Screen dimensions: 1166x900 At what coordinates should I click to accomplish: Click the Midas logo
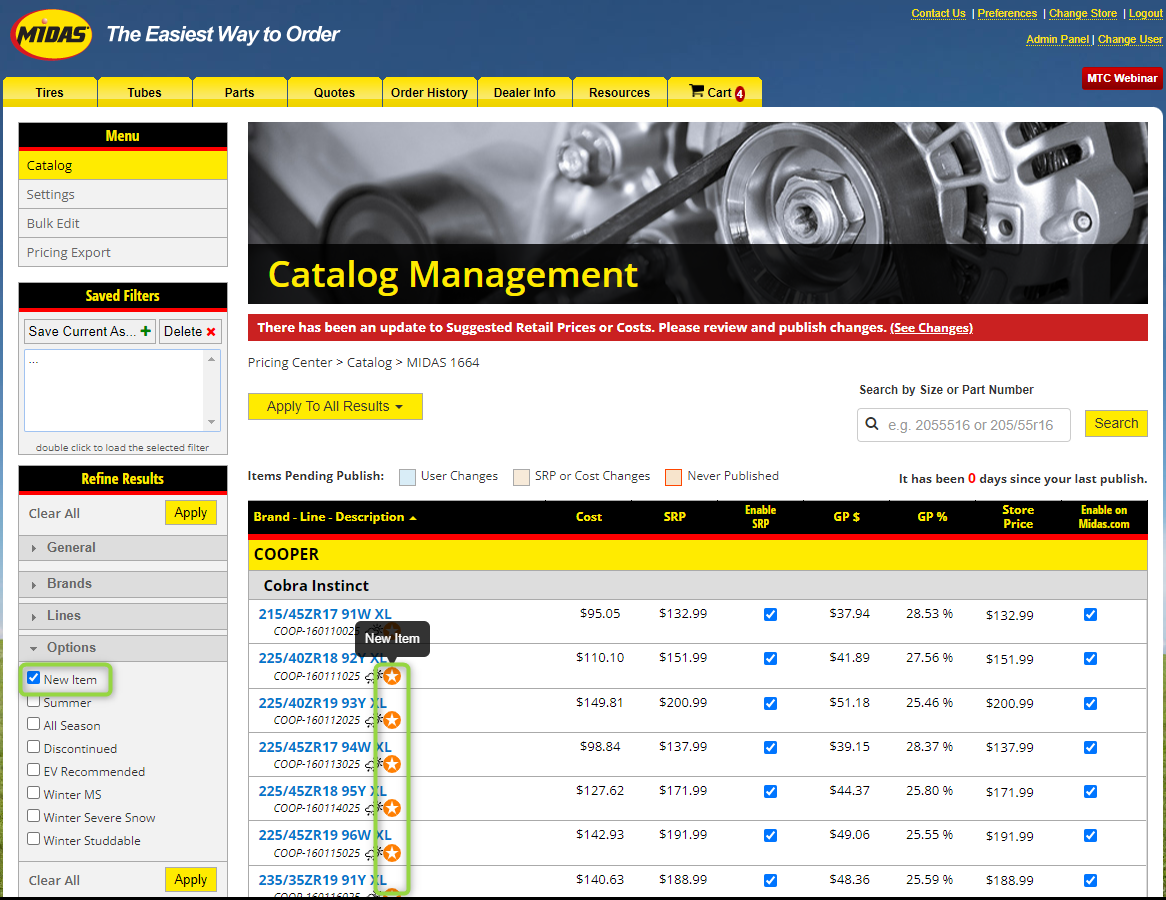[51, 34]
